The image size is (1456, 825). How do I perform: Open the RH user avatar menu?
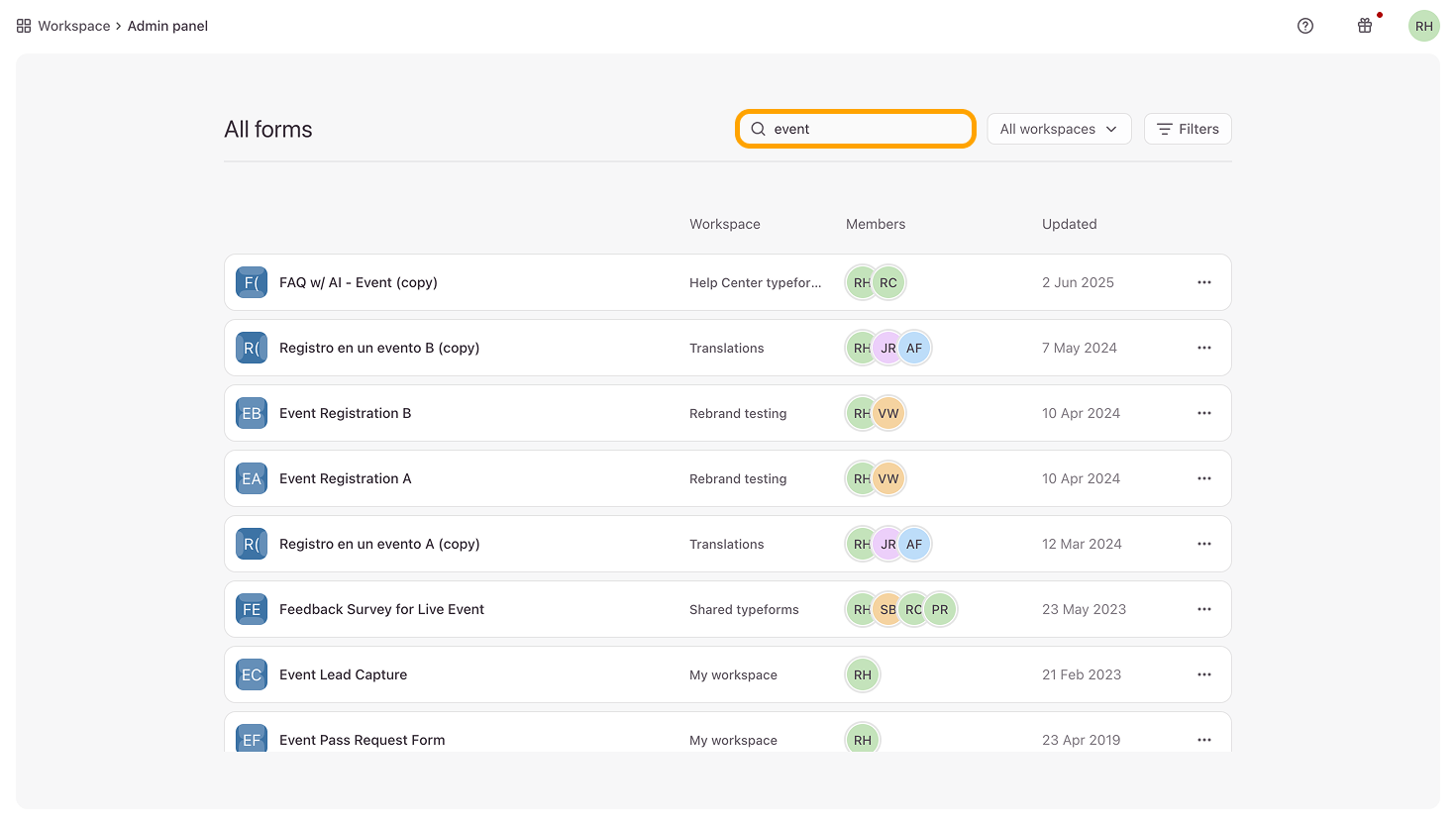tap(1423, 26)
